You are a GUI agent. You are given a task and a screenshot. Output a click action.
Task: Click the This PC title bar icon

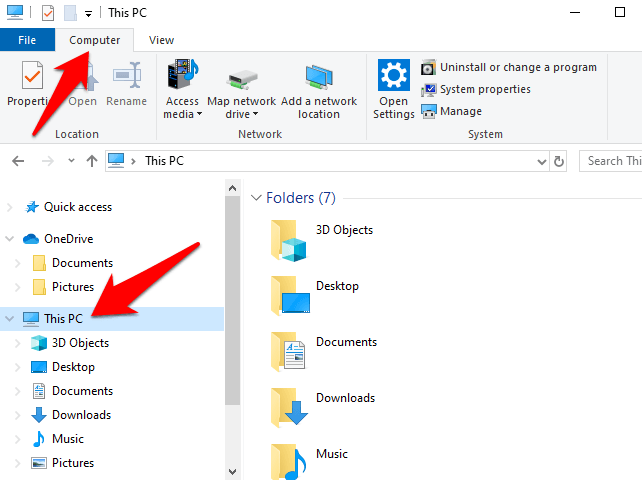click(15, 12)
